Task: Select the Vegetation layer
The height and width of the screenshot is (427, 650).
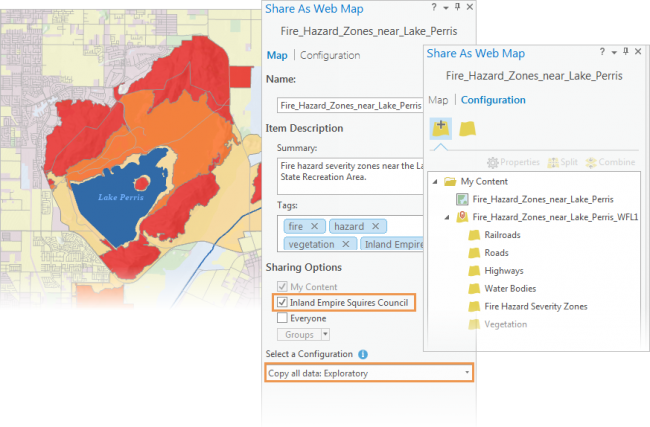Action: tap(505, 324)
